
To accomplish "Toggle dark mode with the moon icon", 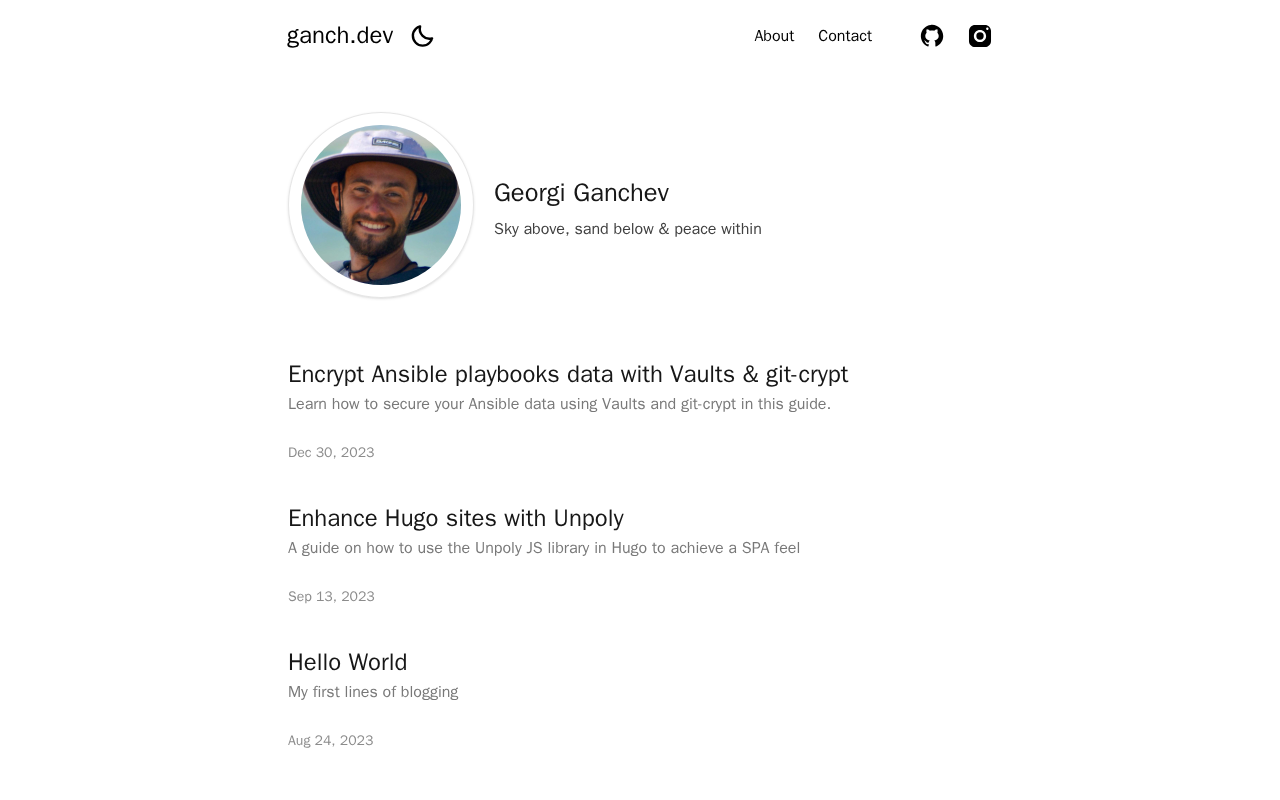I will [x=422, y=36].
